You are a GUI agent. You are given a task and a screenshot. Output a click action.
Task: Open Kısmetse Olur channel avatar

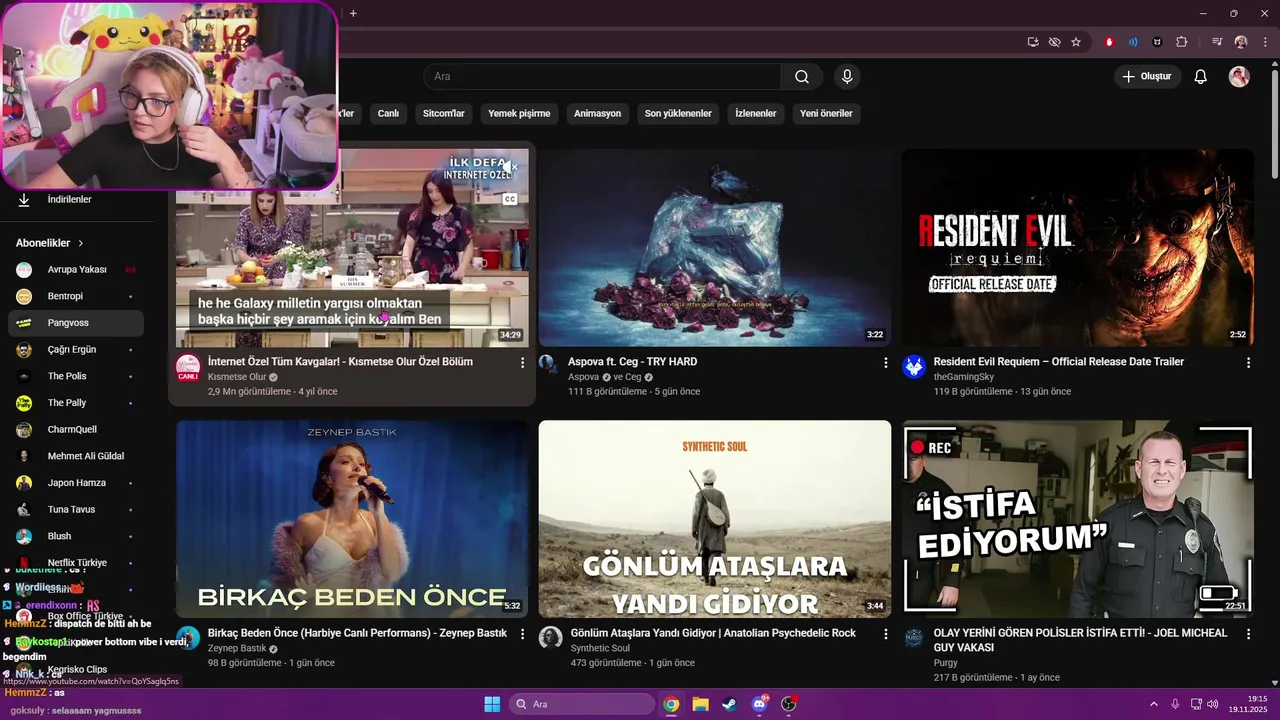pyautogui.click(x=188, y=368)
